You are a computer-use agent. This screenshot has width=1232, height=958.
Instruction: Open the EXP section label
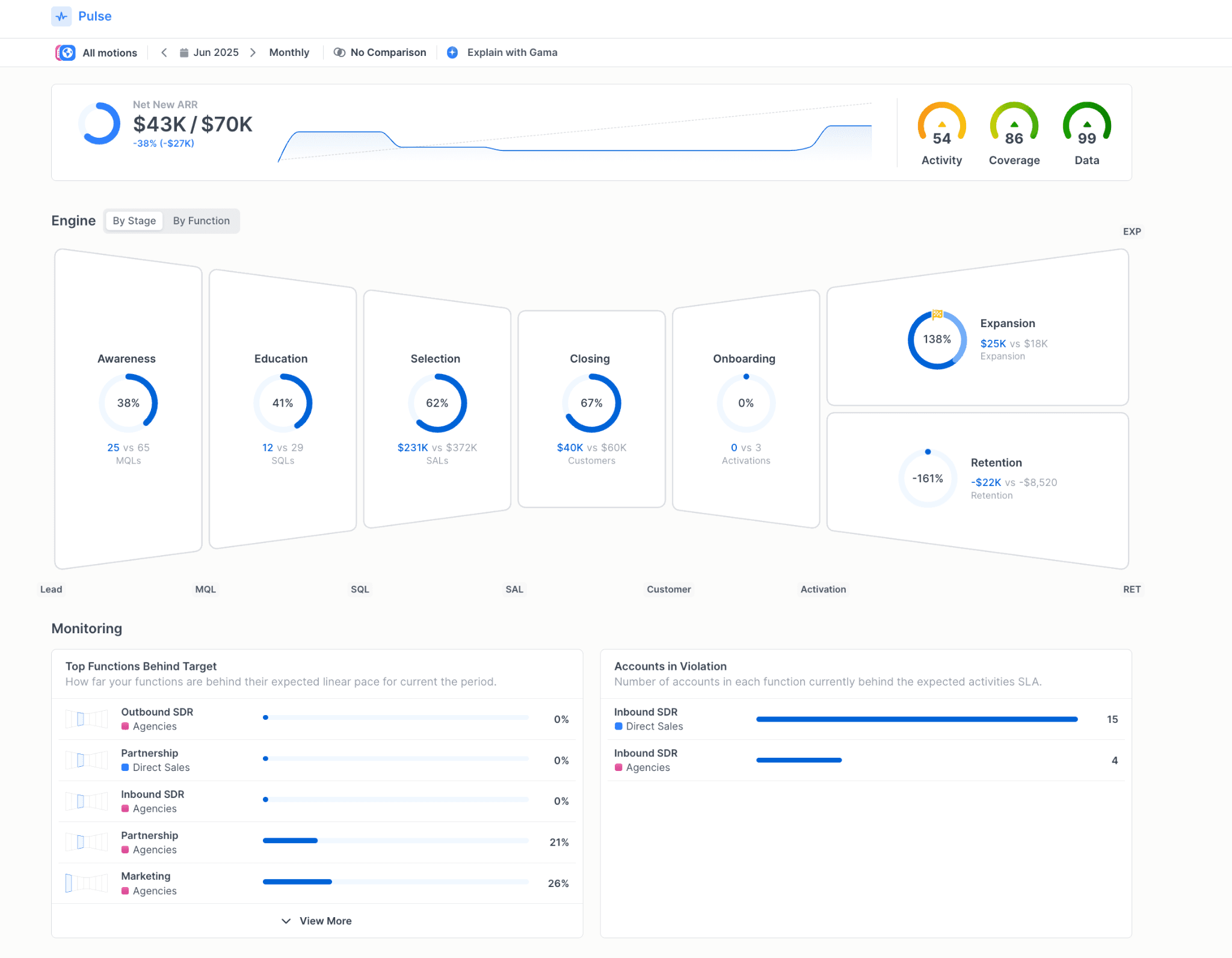1132,232
